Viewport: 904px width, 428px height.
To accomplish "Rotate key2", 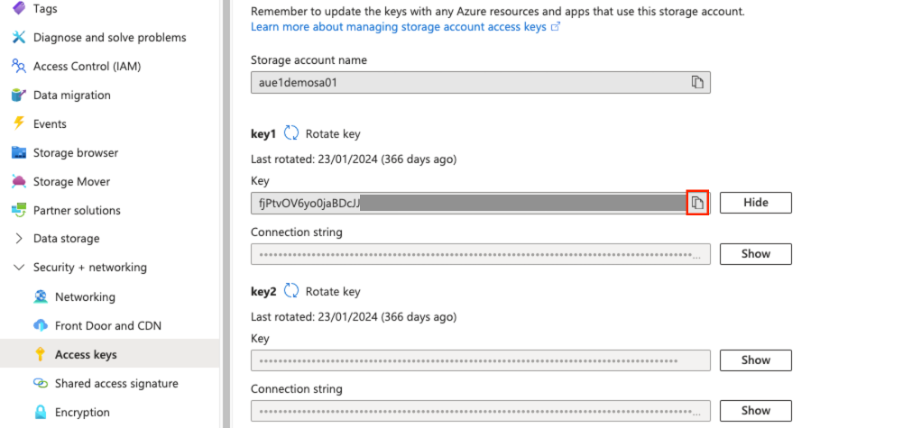I will [333, 291].
